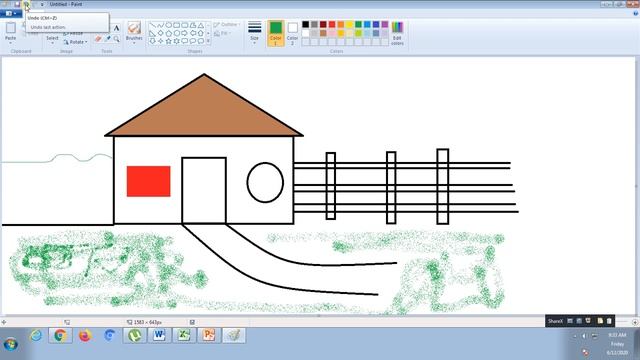Pick the yellow color swatch
This screenshot has width=640, height=360.
pos(349,24)
